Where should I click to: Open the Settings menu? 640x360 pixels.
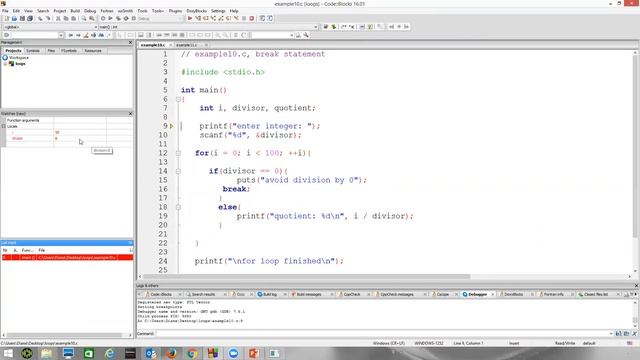pyautogui.click(x=218, y=11)
